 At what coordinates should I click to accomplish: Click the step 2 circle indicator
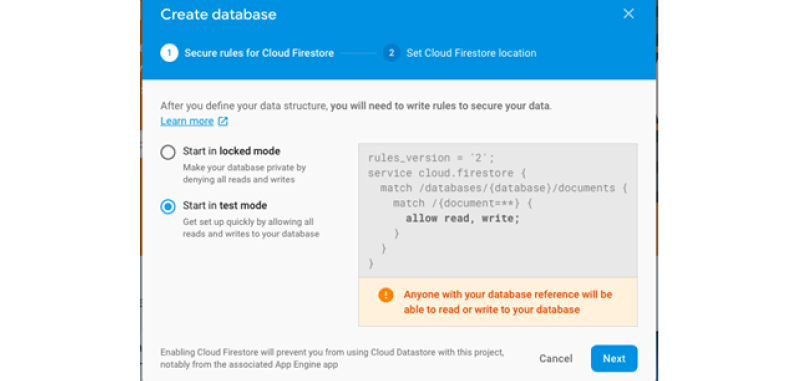391,53
